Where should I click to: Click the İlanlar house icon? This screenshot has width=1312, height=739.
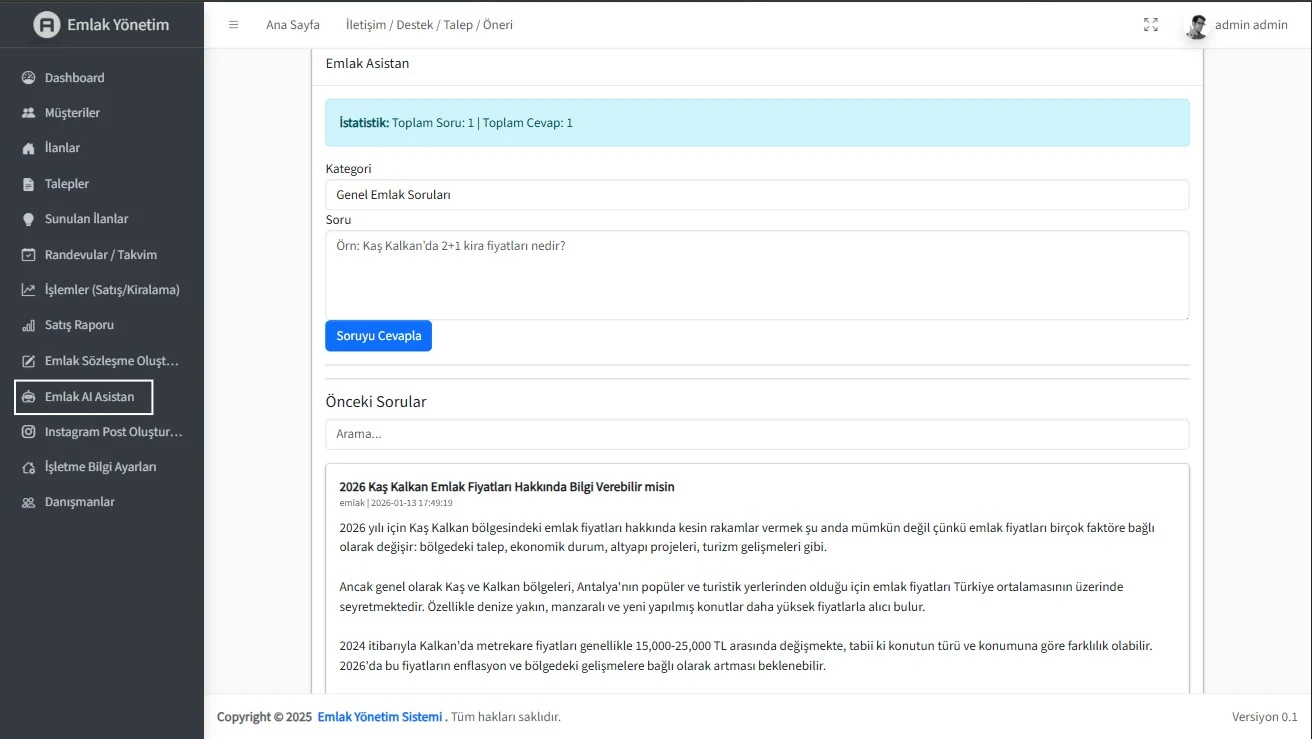point(28,148)
